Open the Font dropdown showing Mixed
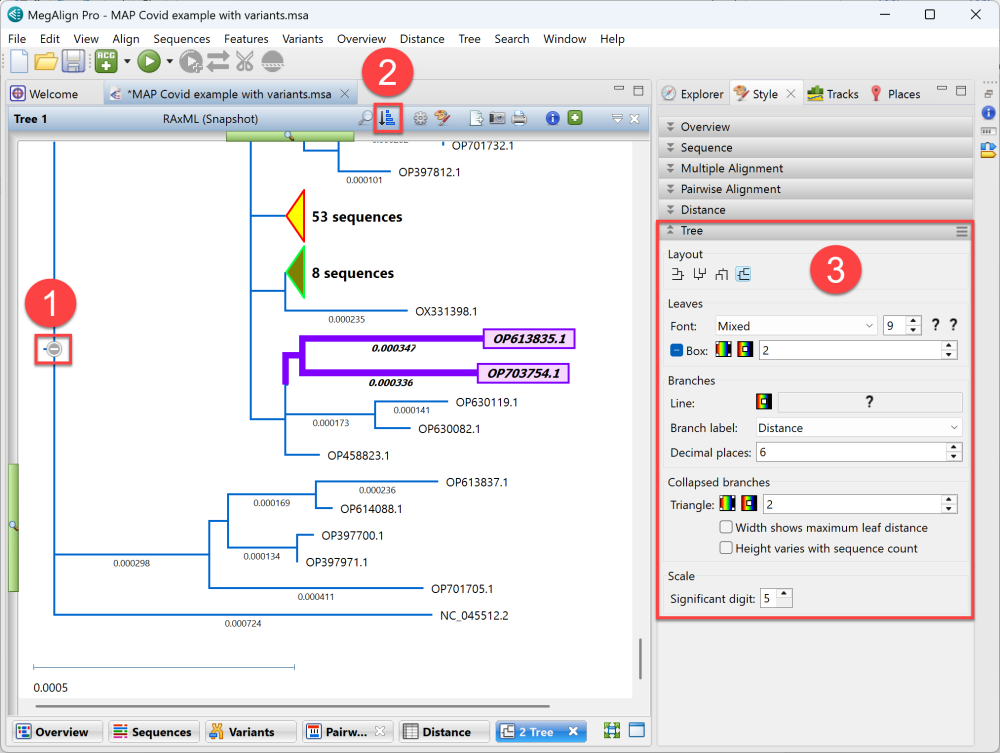The image size is (1000, 753). tap(795, 326)
